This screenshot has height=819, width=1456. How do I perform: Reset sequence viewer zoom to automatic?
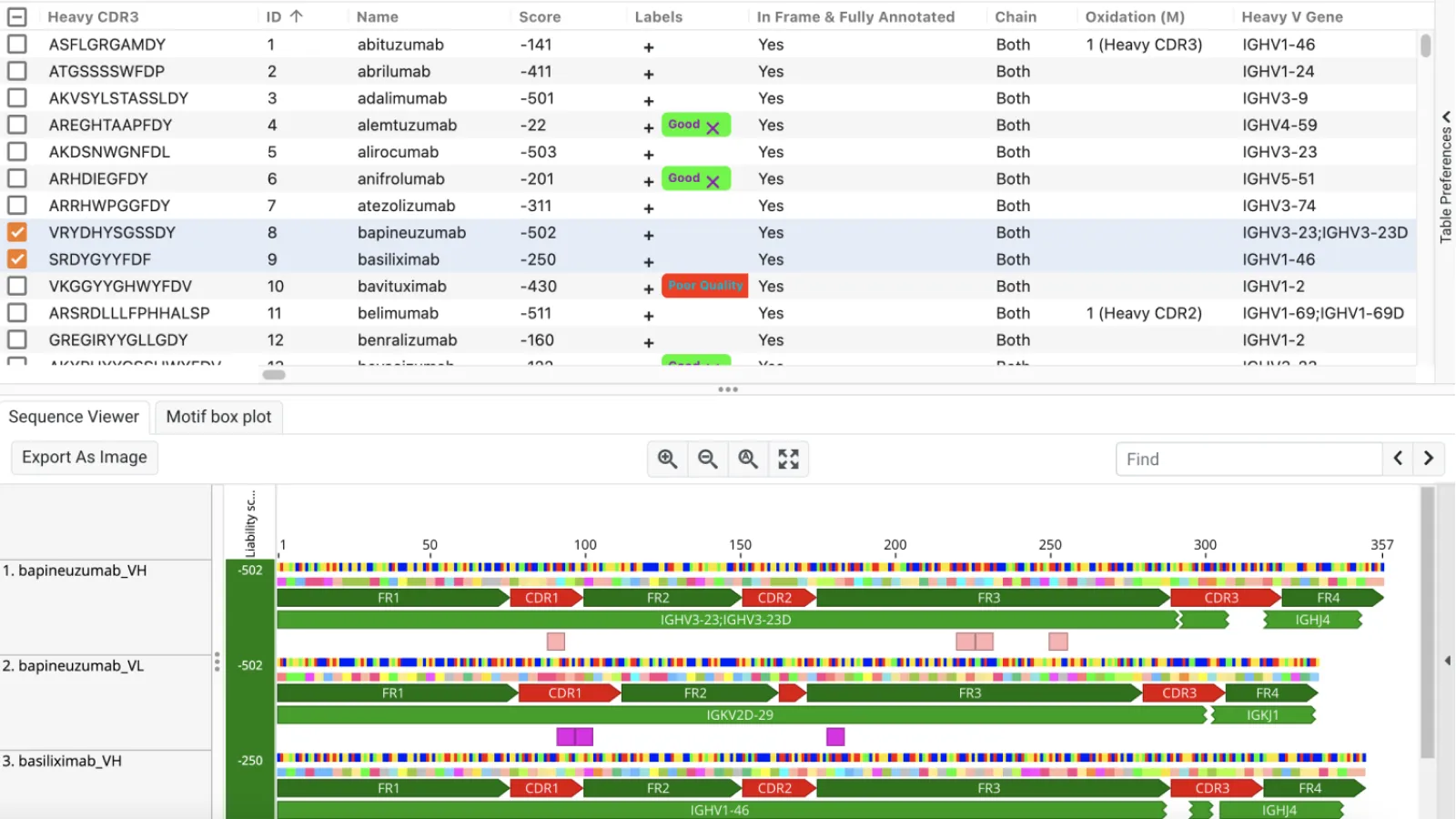pyautogui.click(x=748, y=460)
